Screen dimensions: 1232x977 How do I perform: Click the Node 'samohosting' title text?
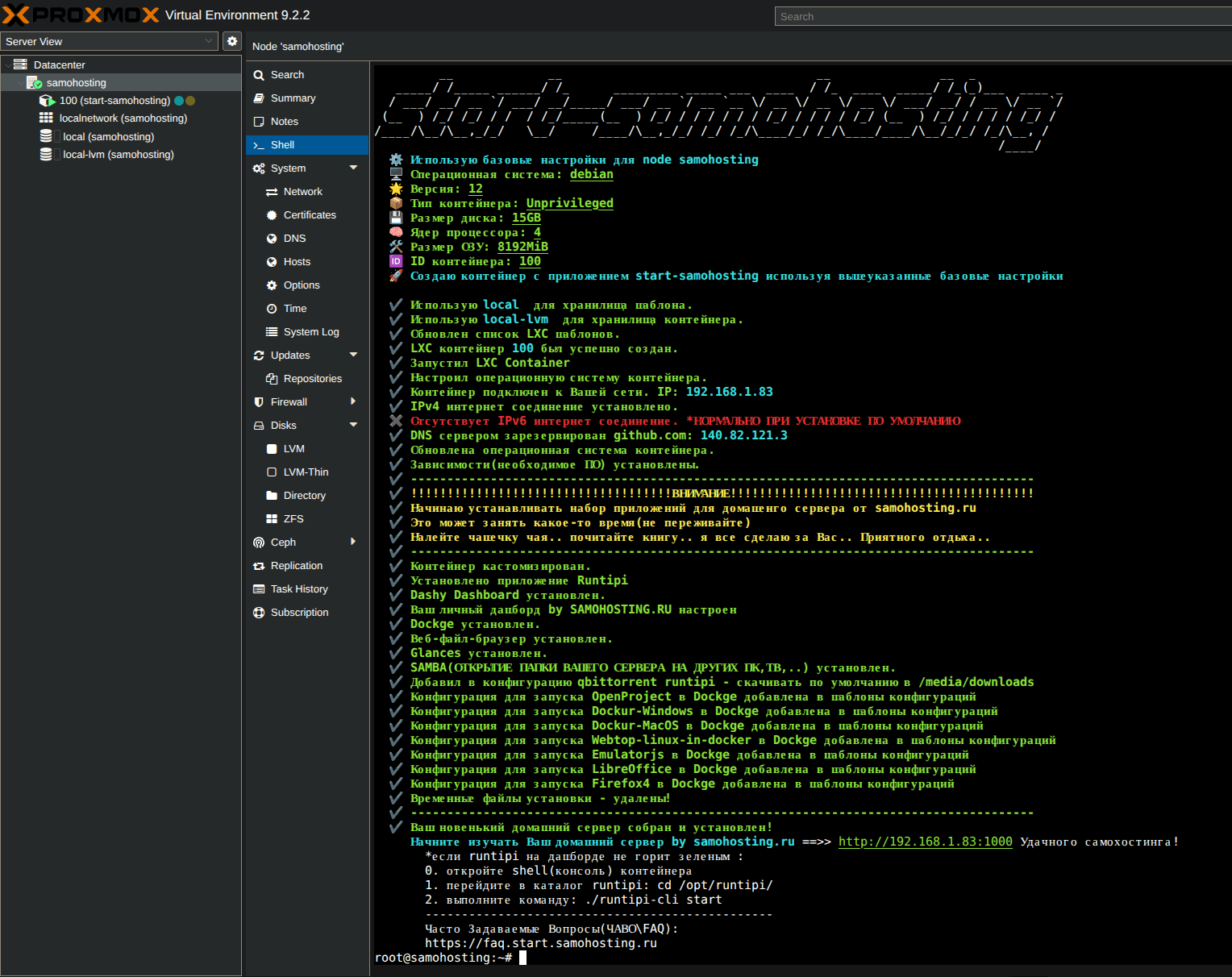tap(298, 47)
